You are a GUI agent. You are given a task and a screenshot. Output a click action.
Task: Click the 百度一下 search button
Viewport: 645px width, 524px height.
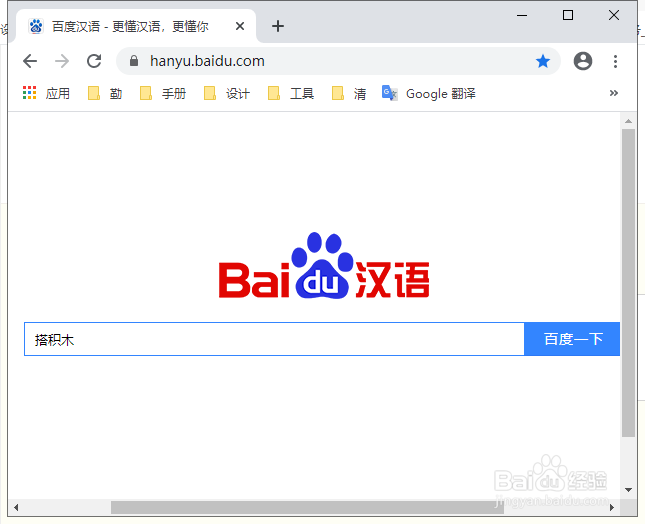[x=572, y=339]
